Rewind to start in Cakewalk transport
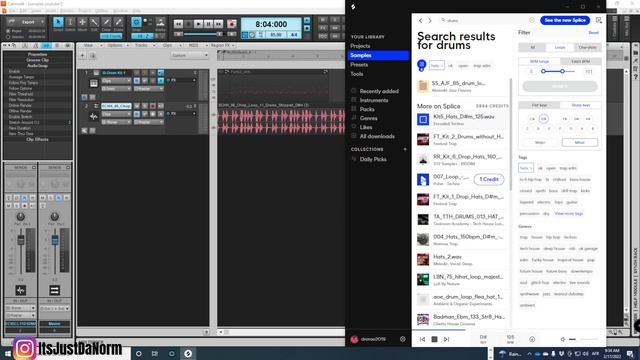Image resolution: width=640 pixels, height=360 pixels. pos(178,24)
